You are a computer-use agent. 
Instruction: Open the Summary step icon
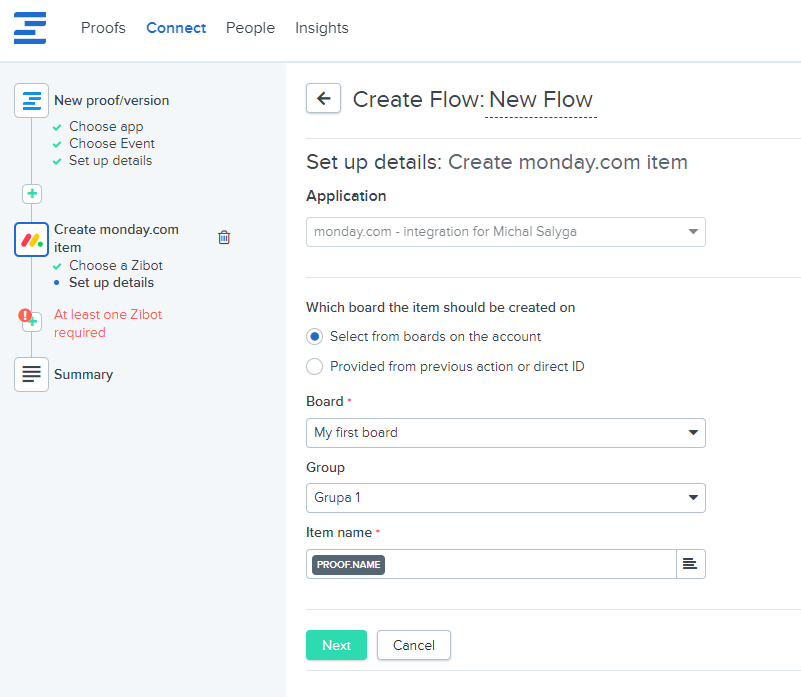(32, 374)
